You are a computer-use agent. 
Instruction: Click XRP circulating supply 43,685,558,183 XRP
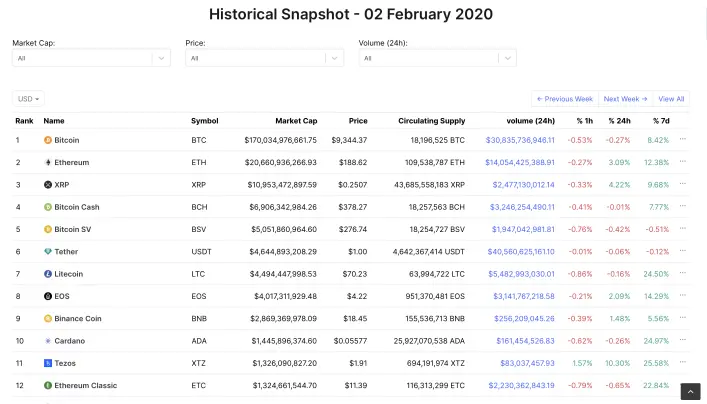[429, 185]
